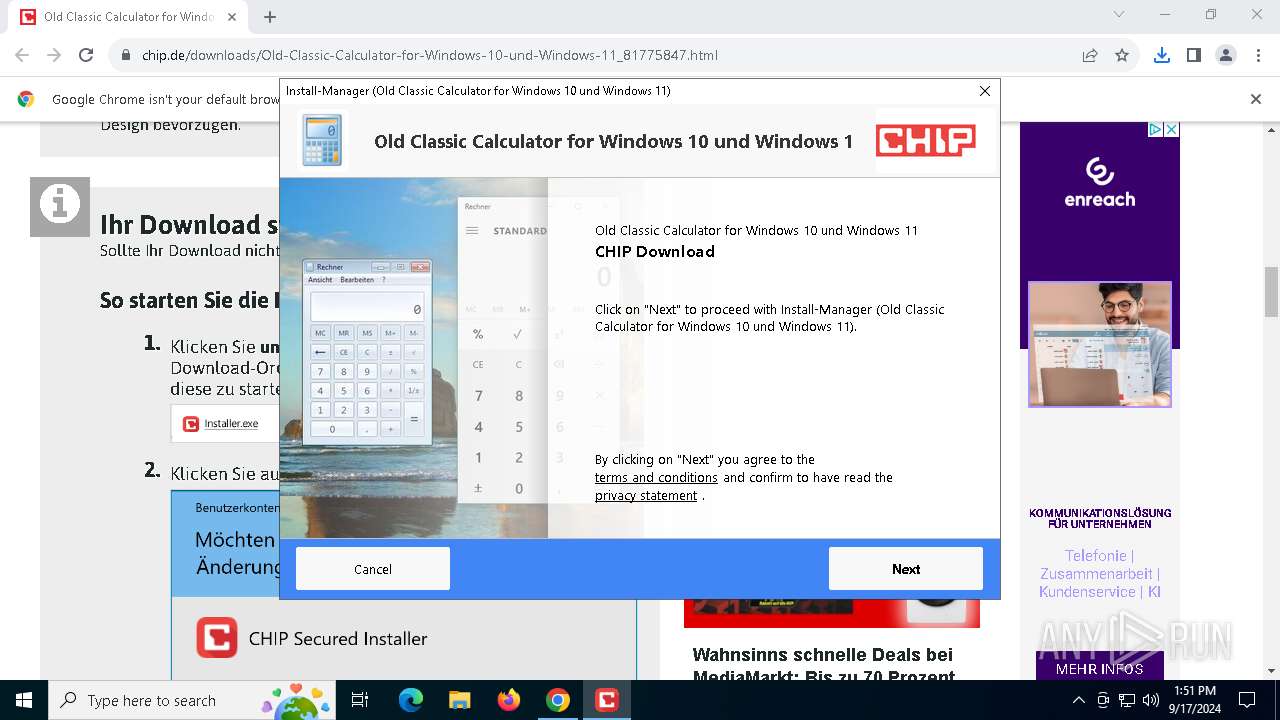Click Next in the Install-Manager dialog

pos(905,569)
